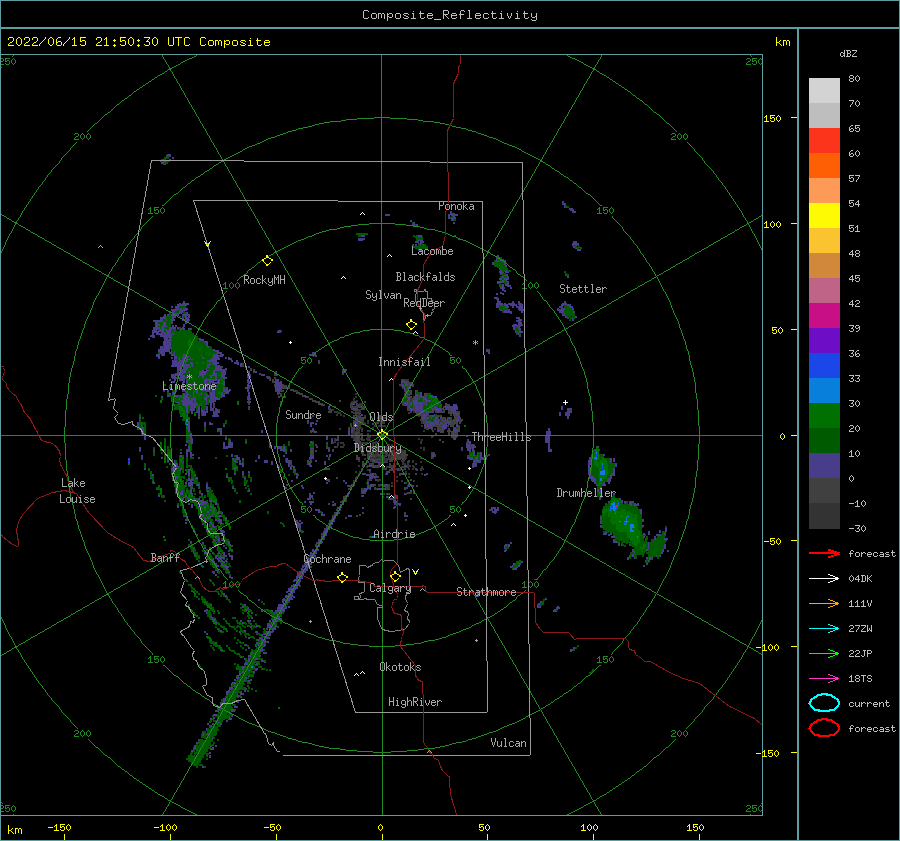Click the green 22JP arrow legend icon
This screenshot has height=841, width=900.
click(824, 653)
